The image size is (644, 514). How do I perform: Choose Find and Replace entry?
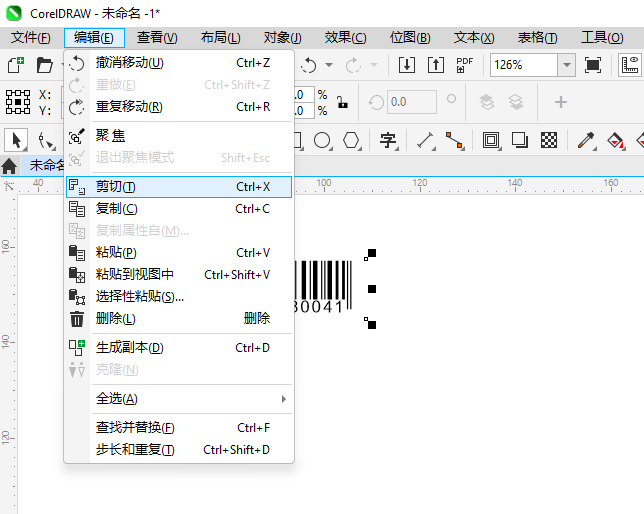179,428
